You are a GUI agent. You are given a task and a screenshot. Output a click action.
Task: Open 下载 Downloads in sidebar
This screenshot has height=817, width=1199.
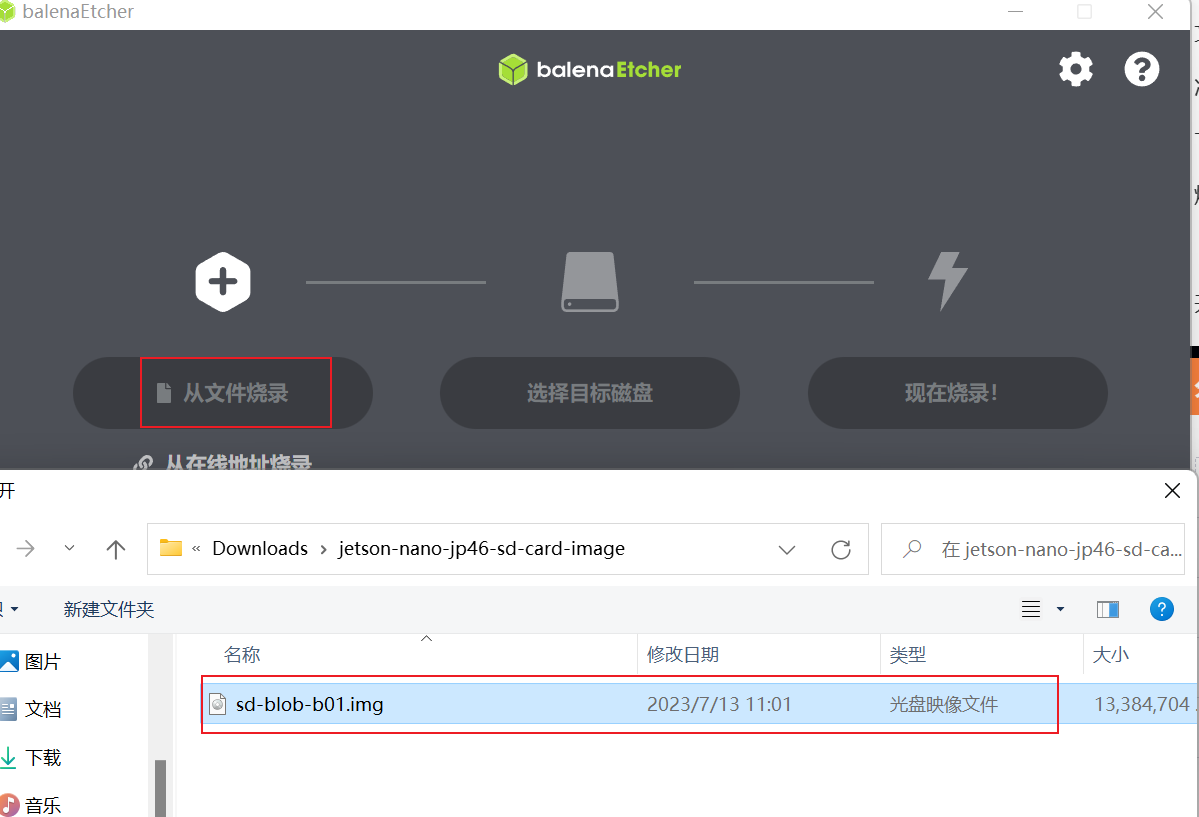(x=42, y=757)
